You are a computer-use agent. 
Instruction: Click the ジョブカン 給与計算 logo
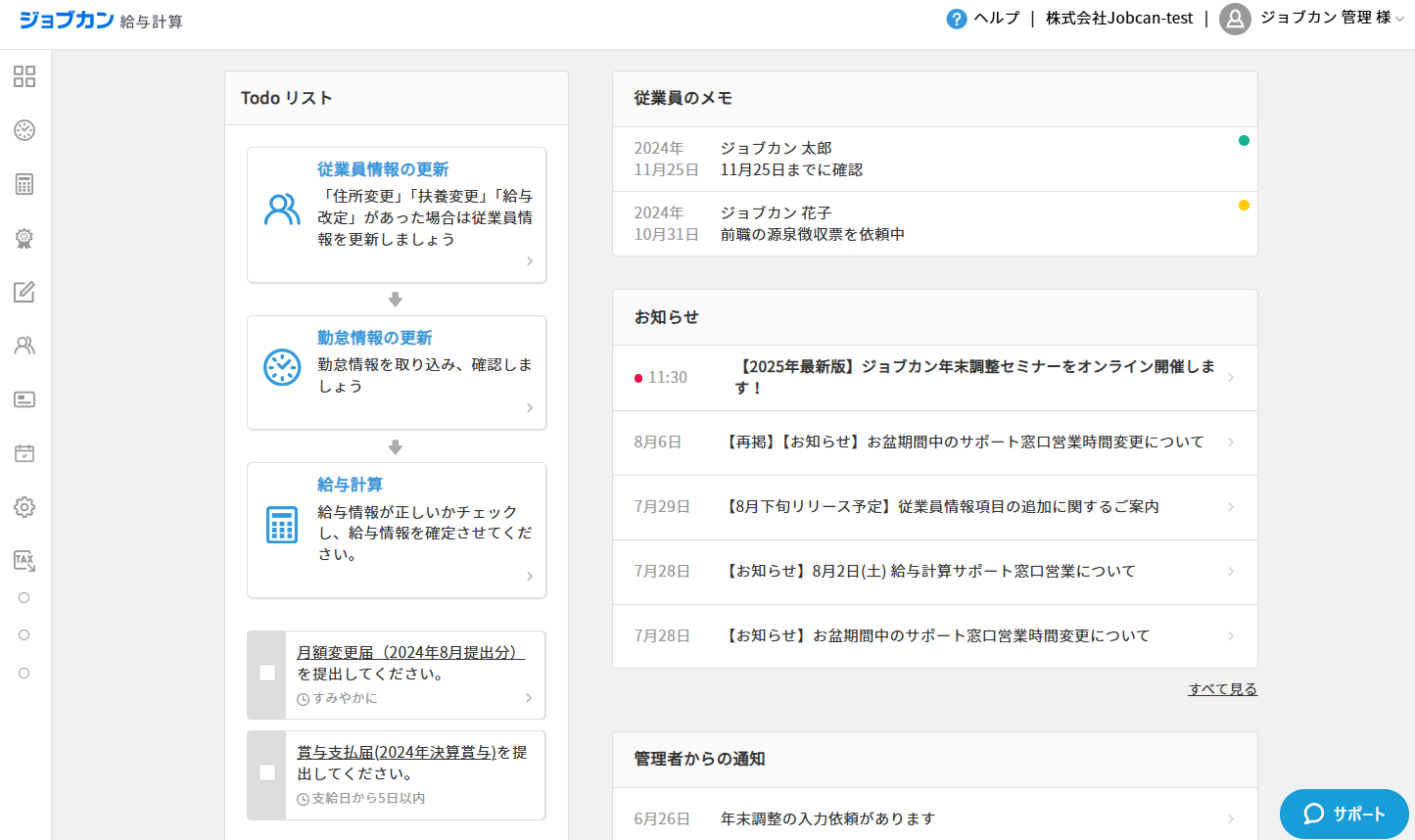tap(101, 20)
